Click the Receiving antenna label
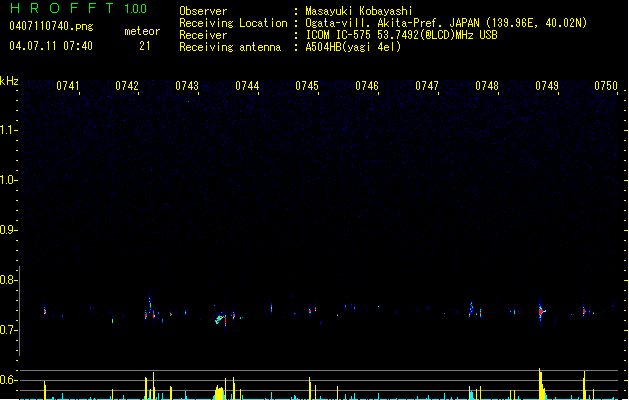 (230, 47)
